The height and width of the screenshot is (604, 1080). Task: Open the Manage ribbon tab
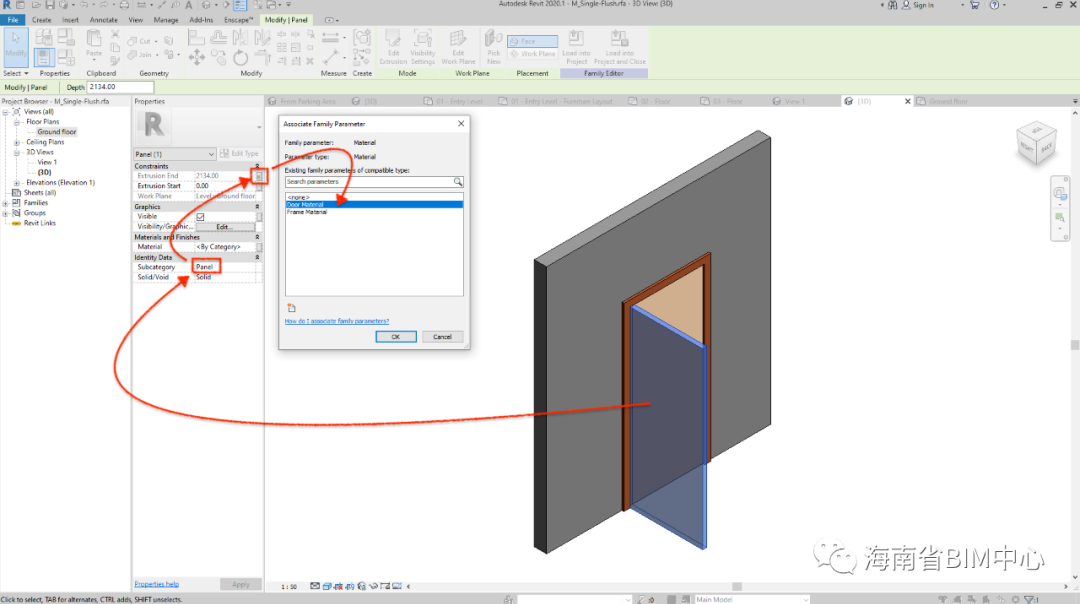click(166, 19)
